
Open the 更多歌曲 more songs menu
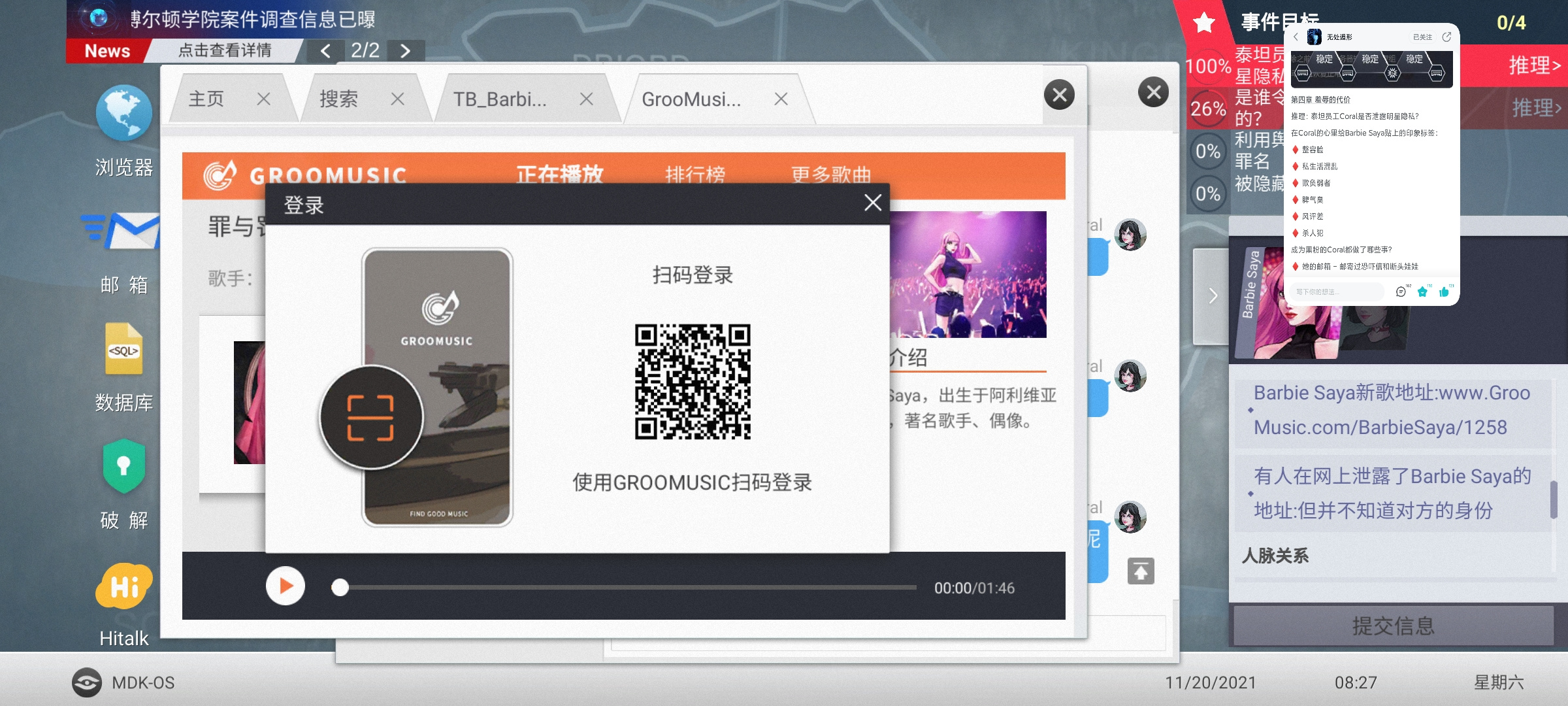click(x=831, y=174)
